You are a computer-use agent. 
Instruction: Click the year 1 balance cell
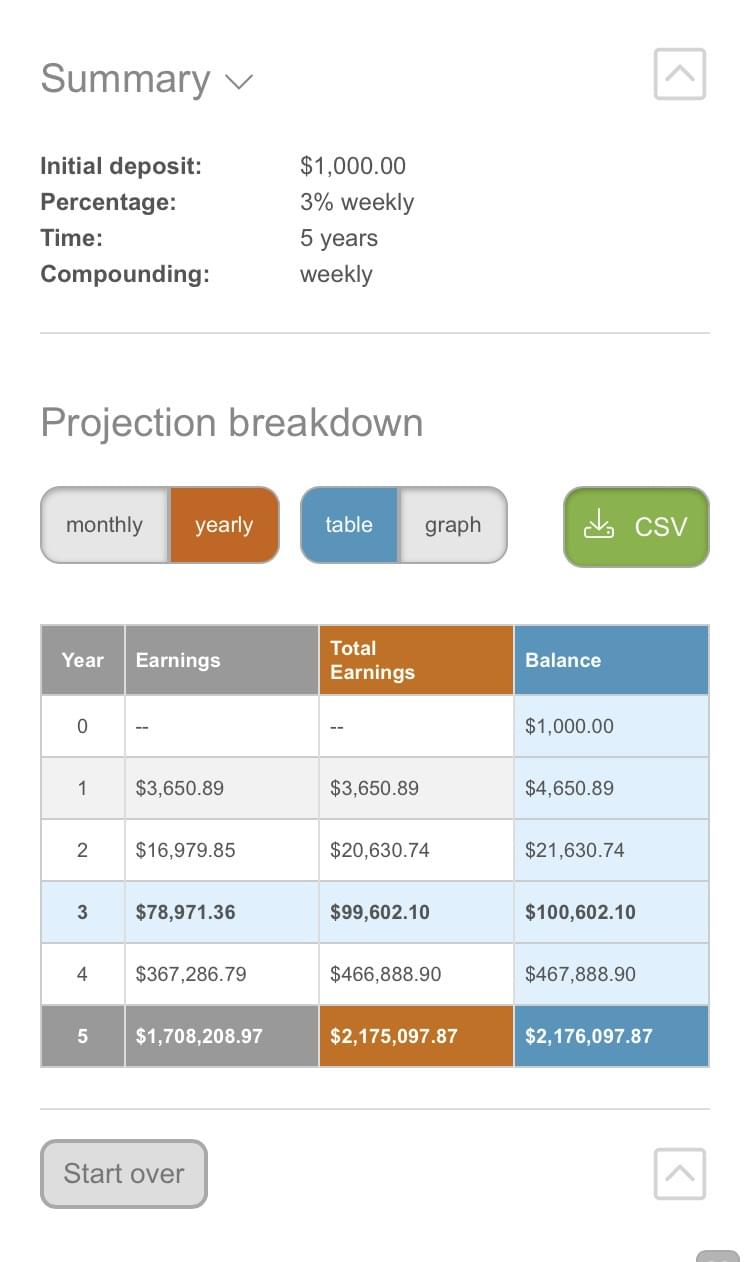[x=611, y=788]
